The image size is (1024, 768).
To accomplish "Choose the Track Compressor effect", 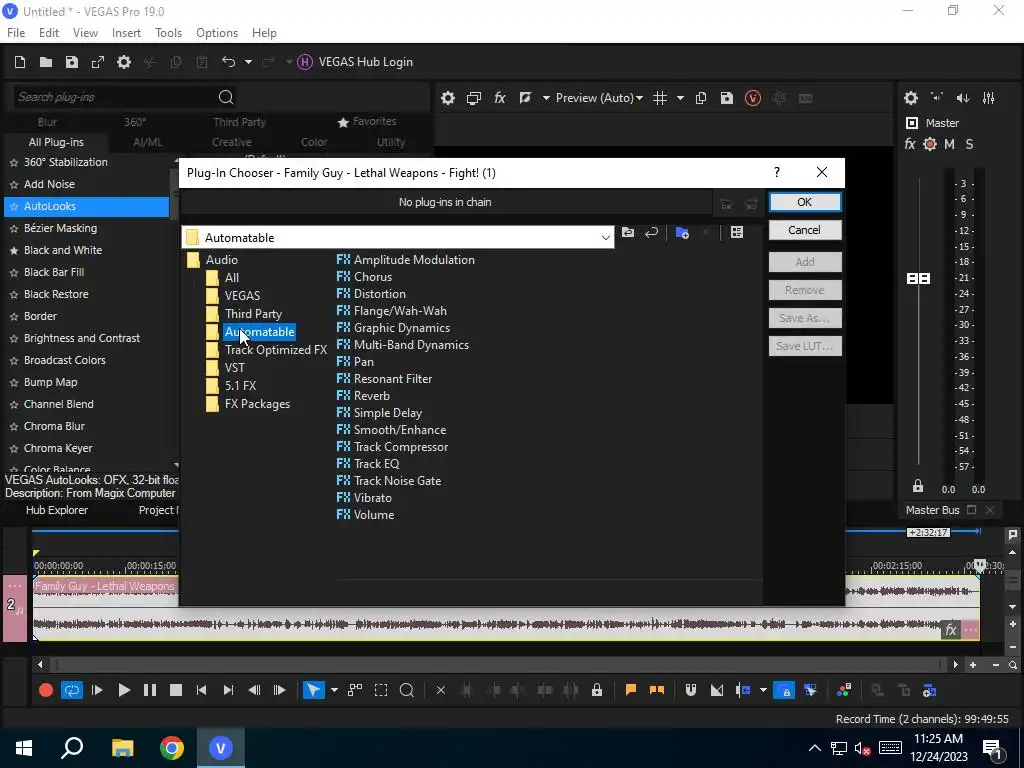I will coord(400,447).
